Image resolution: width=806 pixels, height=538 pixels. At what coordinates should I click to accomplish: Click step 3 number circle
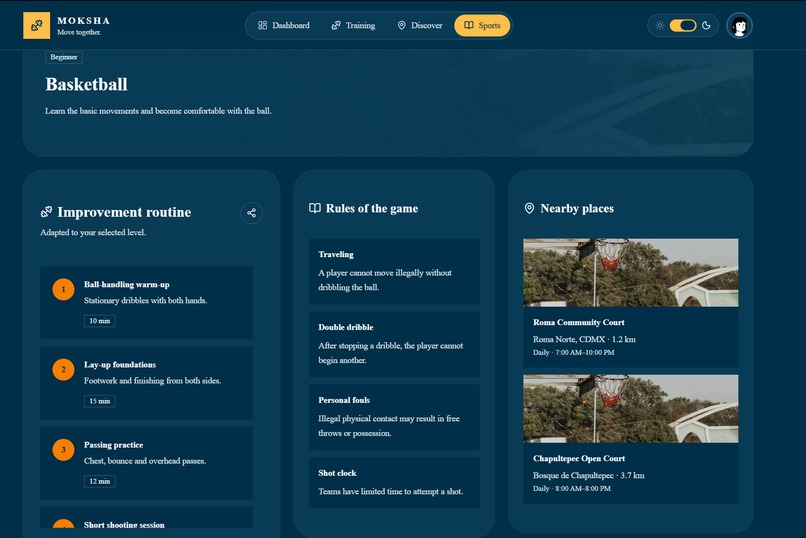pyautogui.click(x=63, y=450)
